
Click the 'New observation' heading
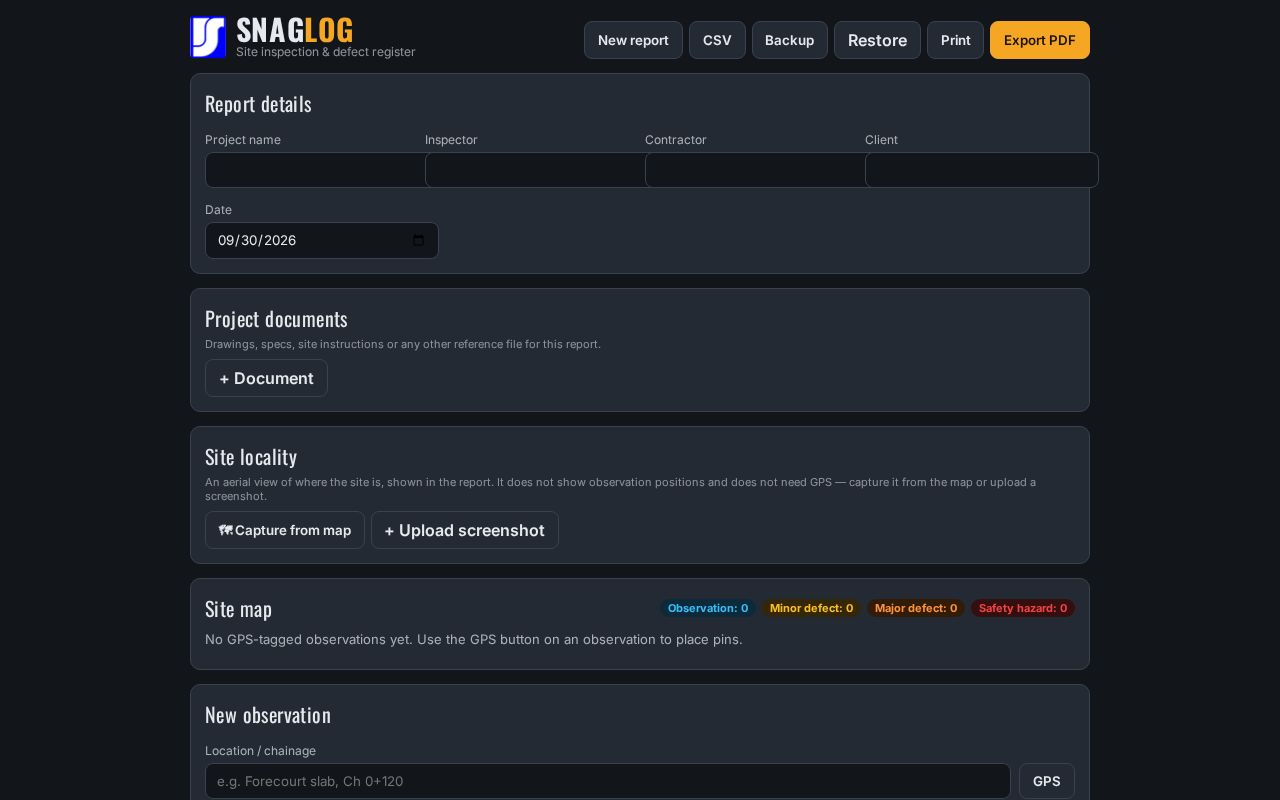[268, 715]
